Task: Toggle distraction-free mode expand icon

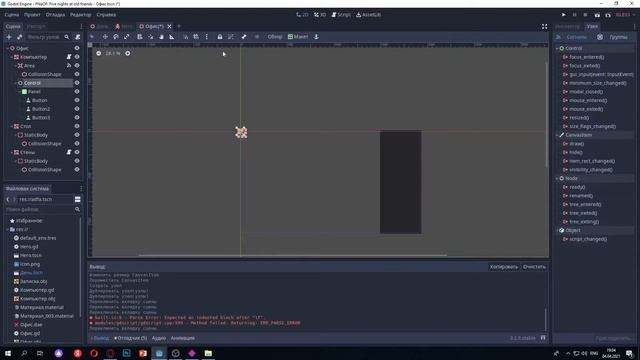Action: tap(544, 27)
